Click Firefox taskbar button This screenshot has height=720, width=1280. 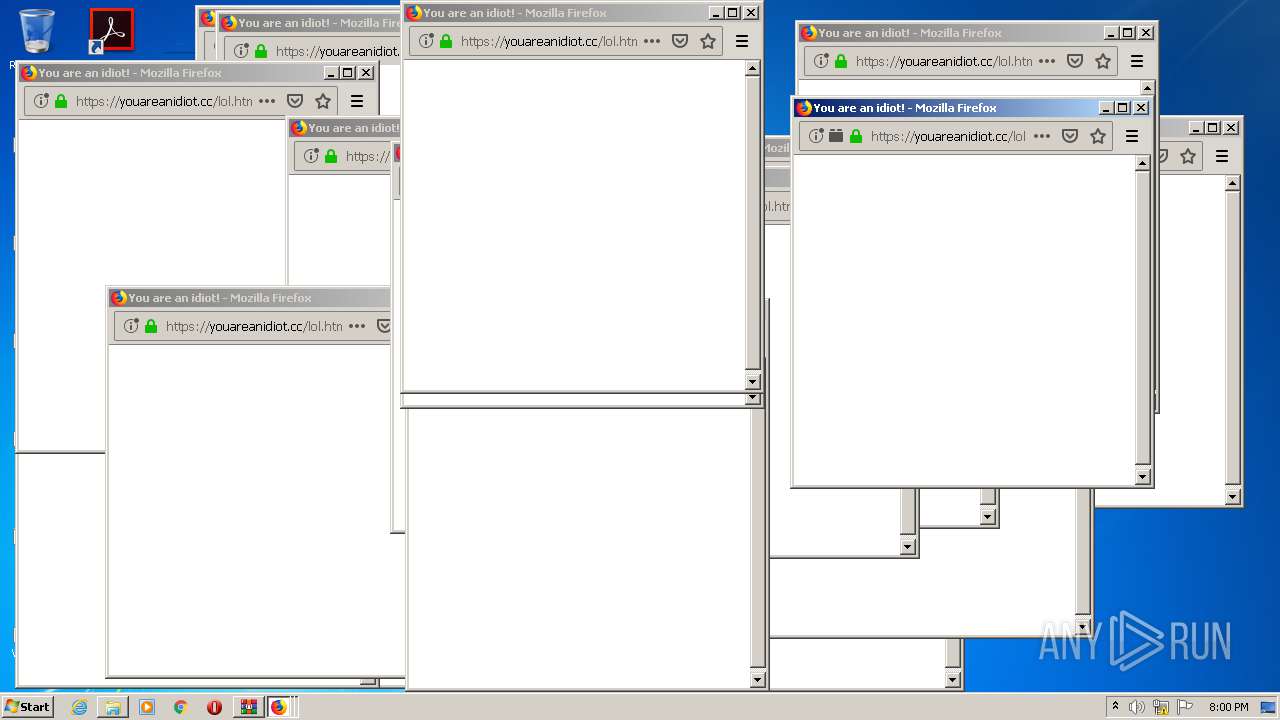click(x=279, y=707)
